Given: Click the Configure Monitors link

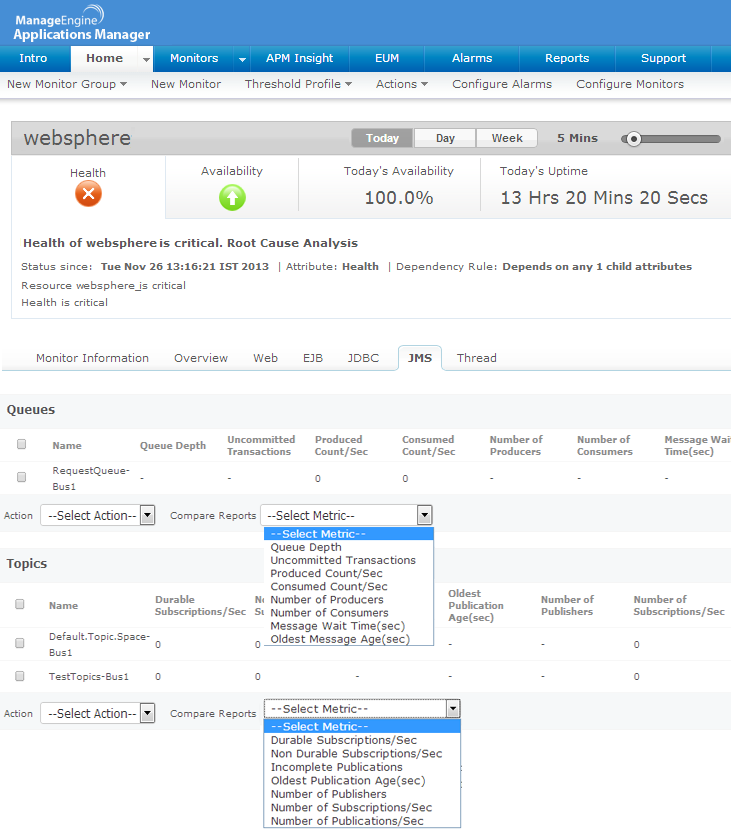Looking at the screenshot, I should [630, 84].
